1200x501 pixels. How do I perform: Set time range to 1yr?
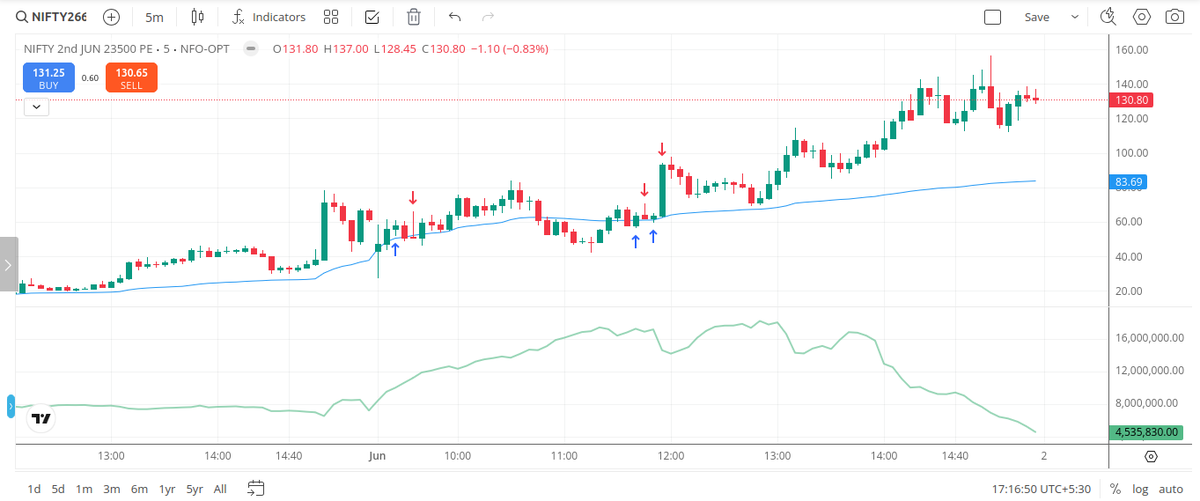click(167, 489)
